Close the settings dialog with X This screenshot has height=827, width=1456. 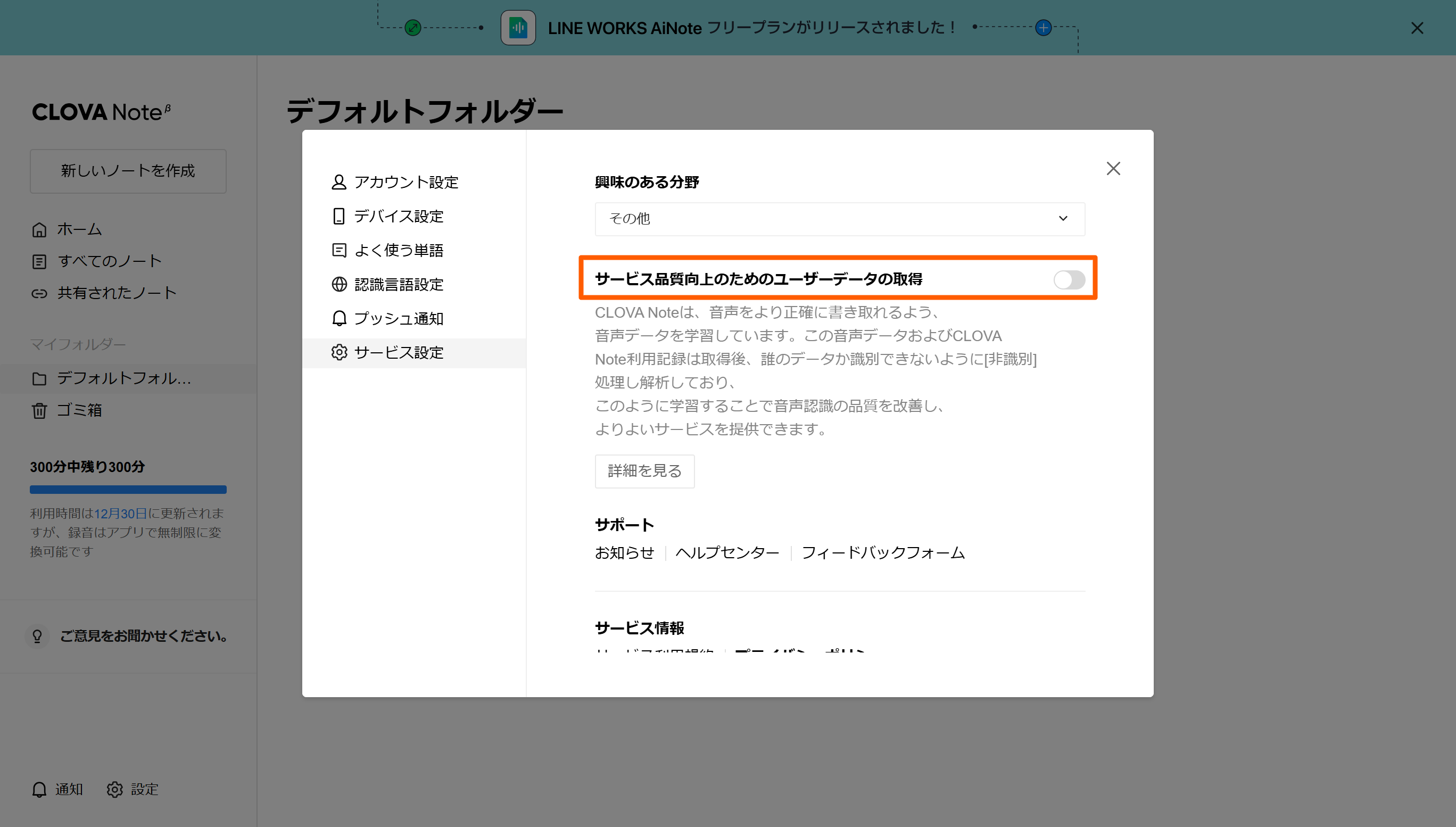[x=1113, y=169]
